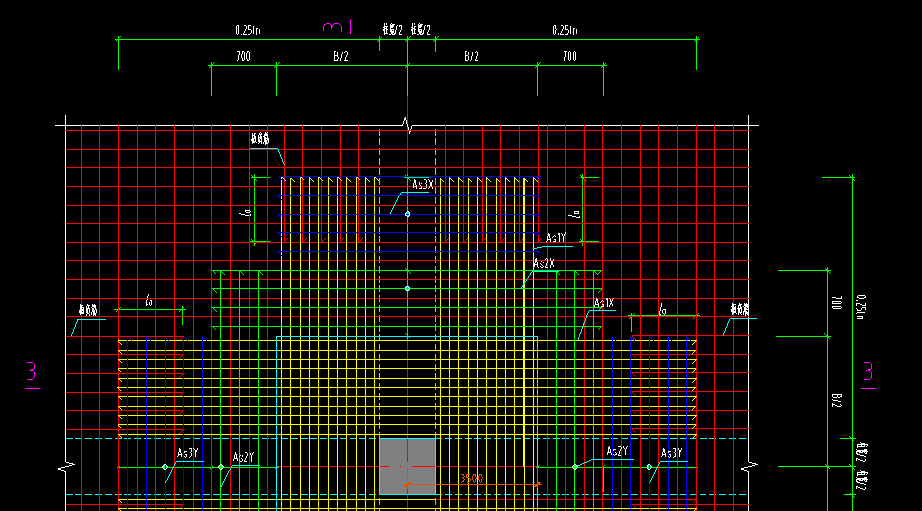Viewport: 922px width, 511px height.
Task: Pick the top-left 700 dimension
Action: click(243, 56)
